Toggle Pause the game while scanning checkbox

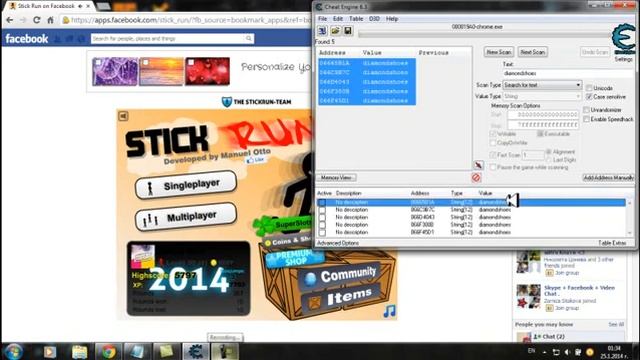pyautogui.click(x=493, y=167)
